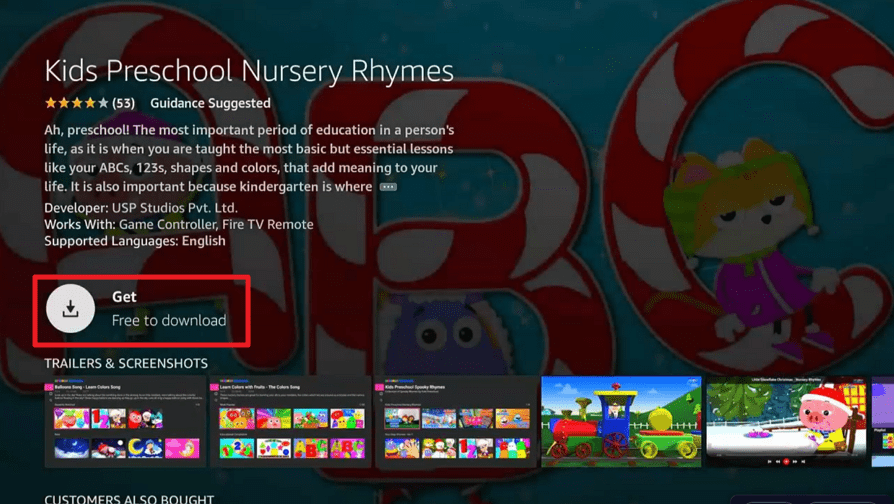This screenshot has width=894, height=504.
Task: Click the Kids Preschool Nursery Rhymes title
Action: coord(249,72)
